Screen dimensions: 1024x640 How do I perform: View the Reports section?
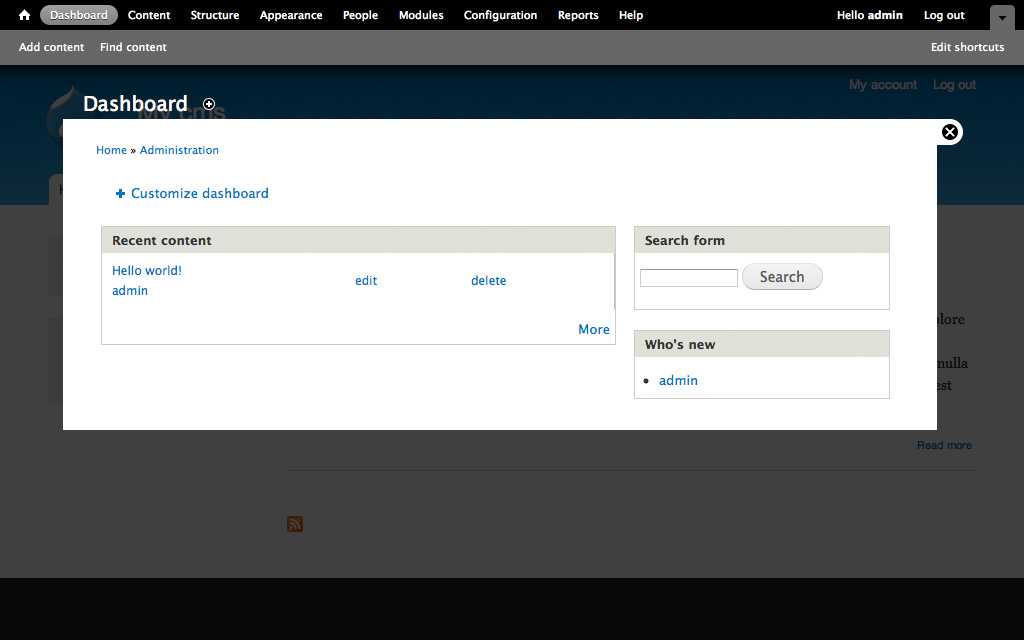pyautogui.click(x=578, y=15)
